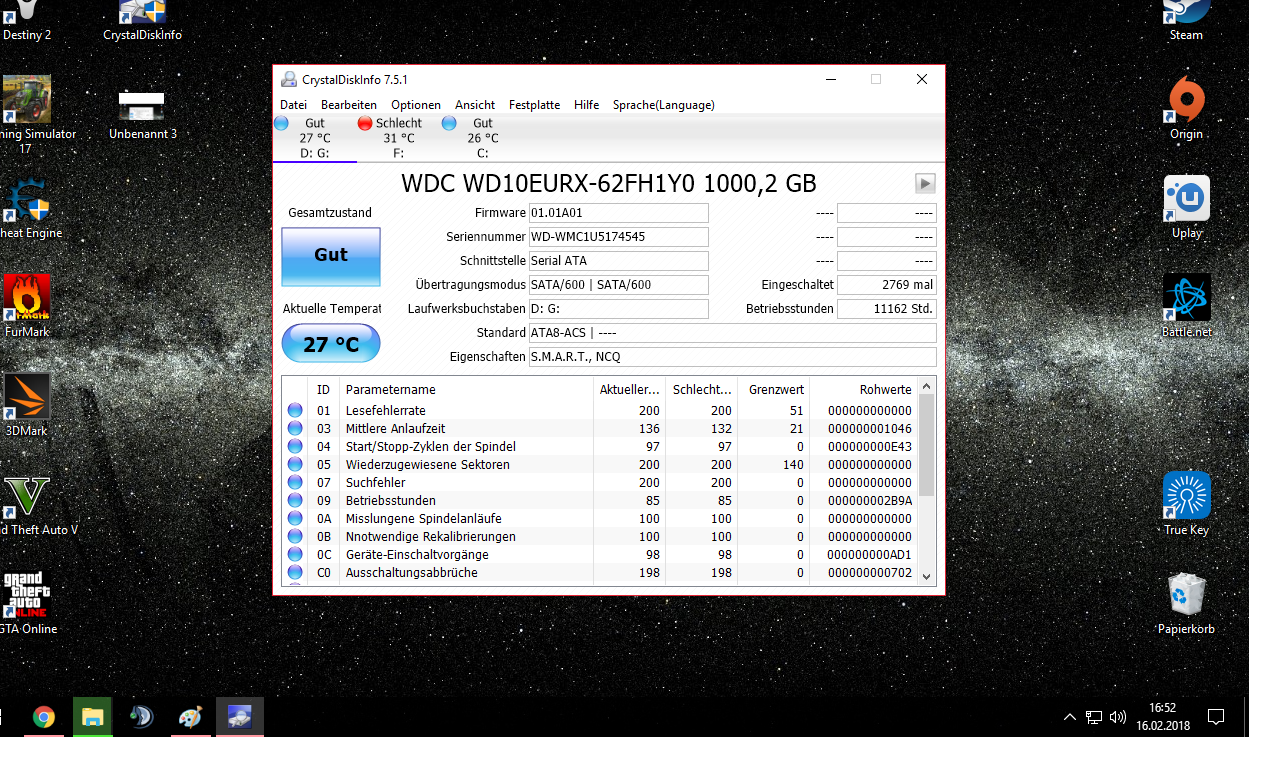
Task: Click the red Schlecht status indicator
Action: (x=365, y=123)
